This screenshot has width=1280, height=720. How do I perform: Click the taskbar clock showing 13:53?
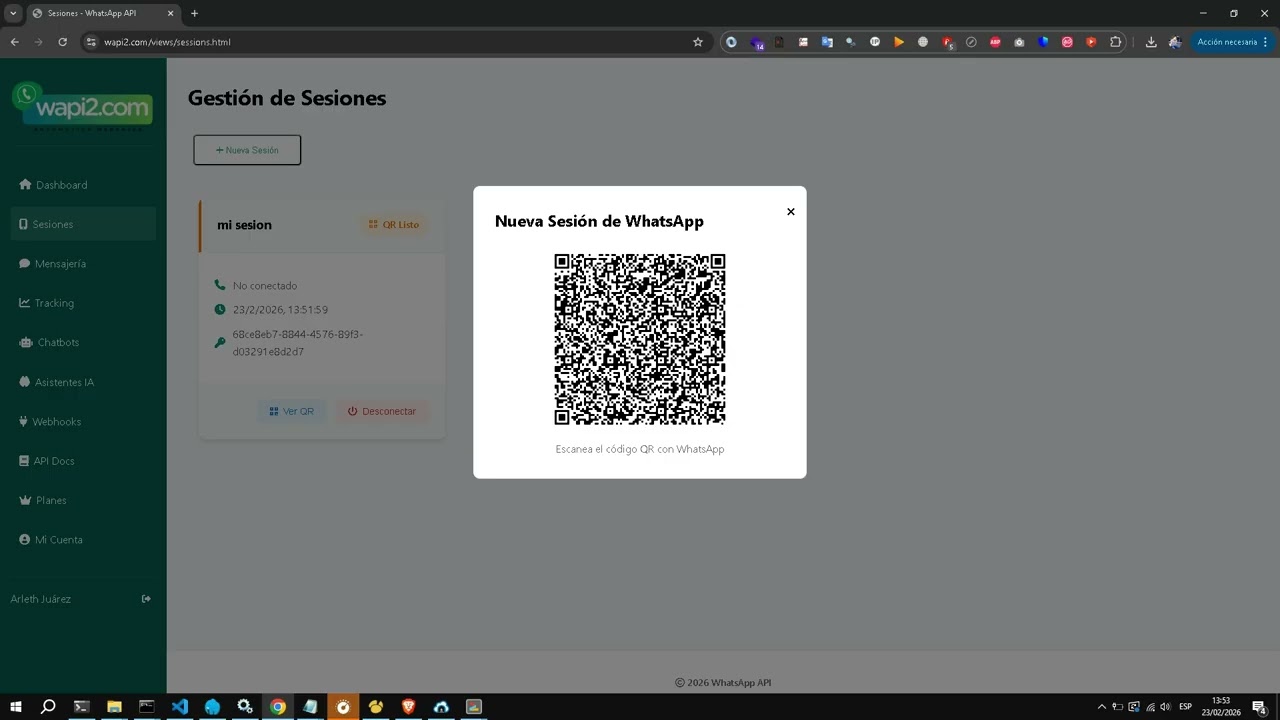1221,707
